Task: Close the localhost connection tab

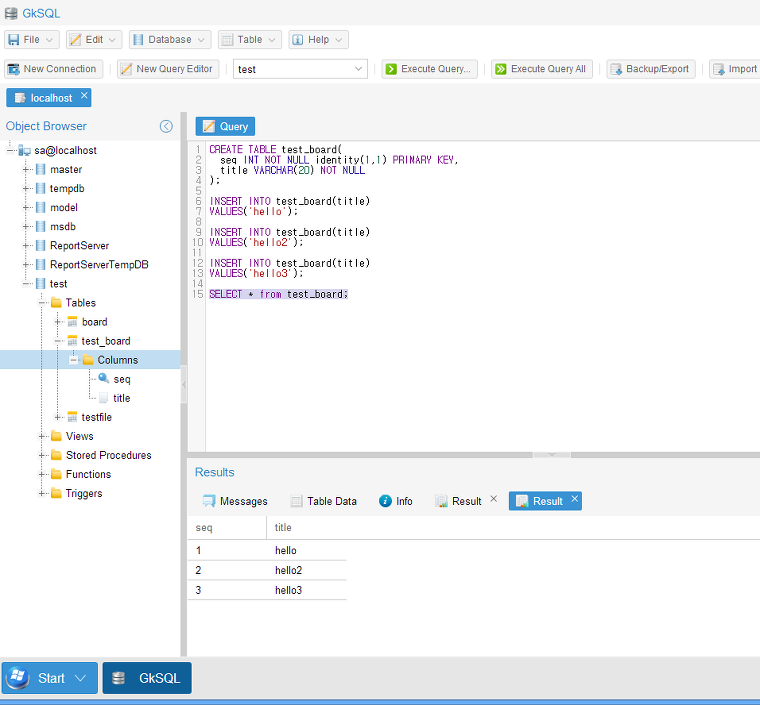Action: 84,95
